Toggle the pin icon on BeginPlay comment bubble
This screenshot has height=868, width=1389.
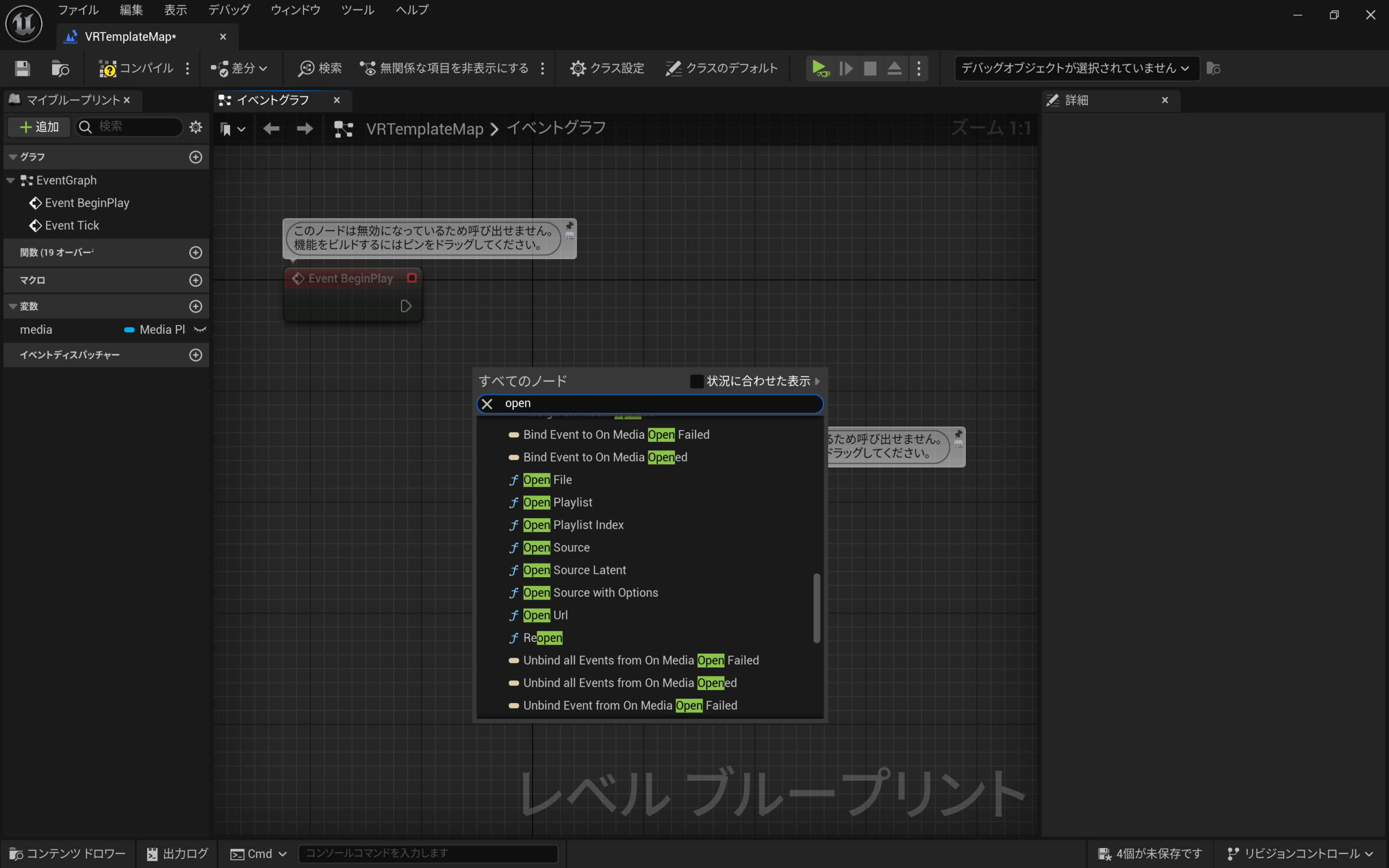569,225
